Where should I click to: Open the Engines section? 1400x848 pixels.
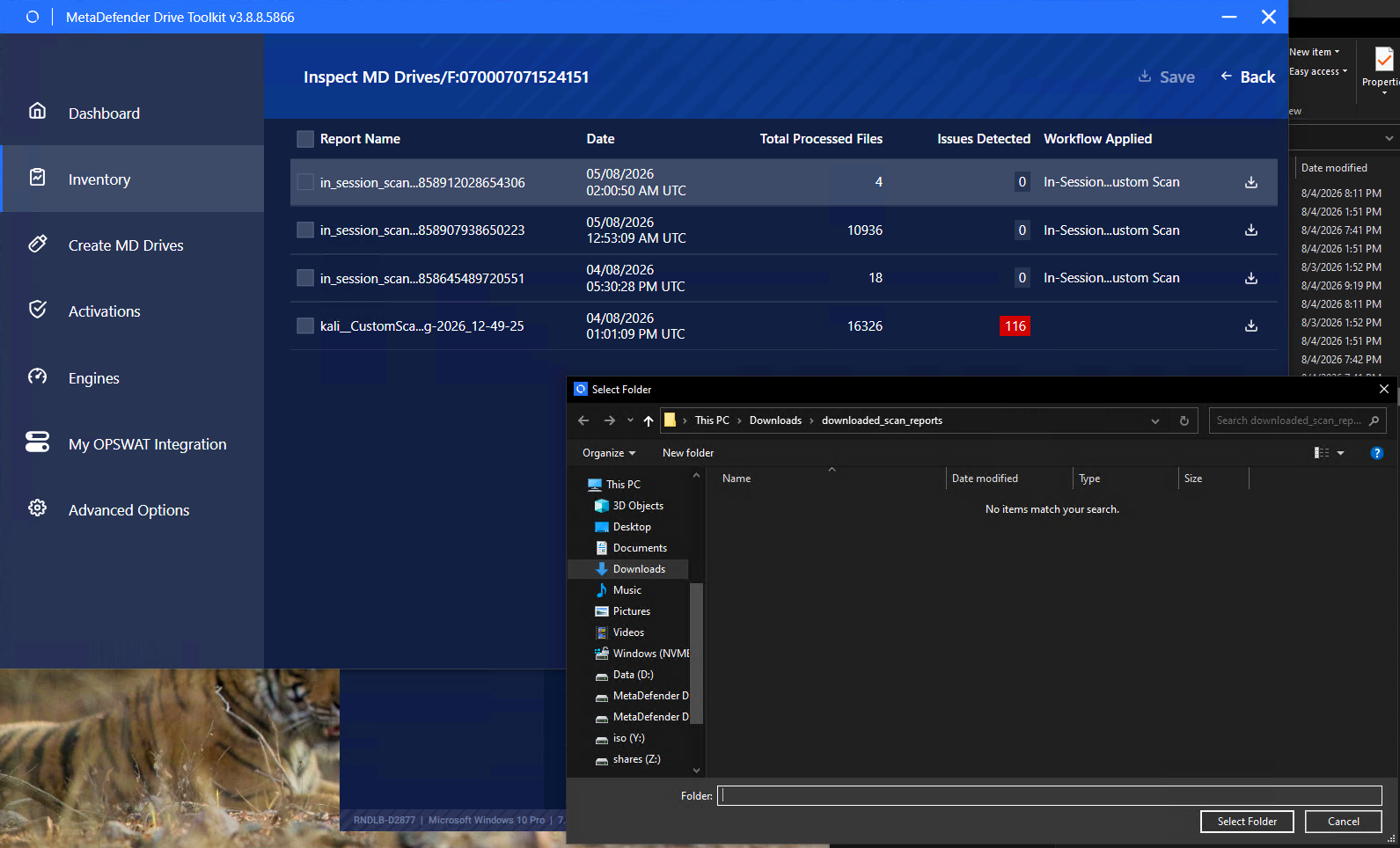(132, 377)
